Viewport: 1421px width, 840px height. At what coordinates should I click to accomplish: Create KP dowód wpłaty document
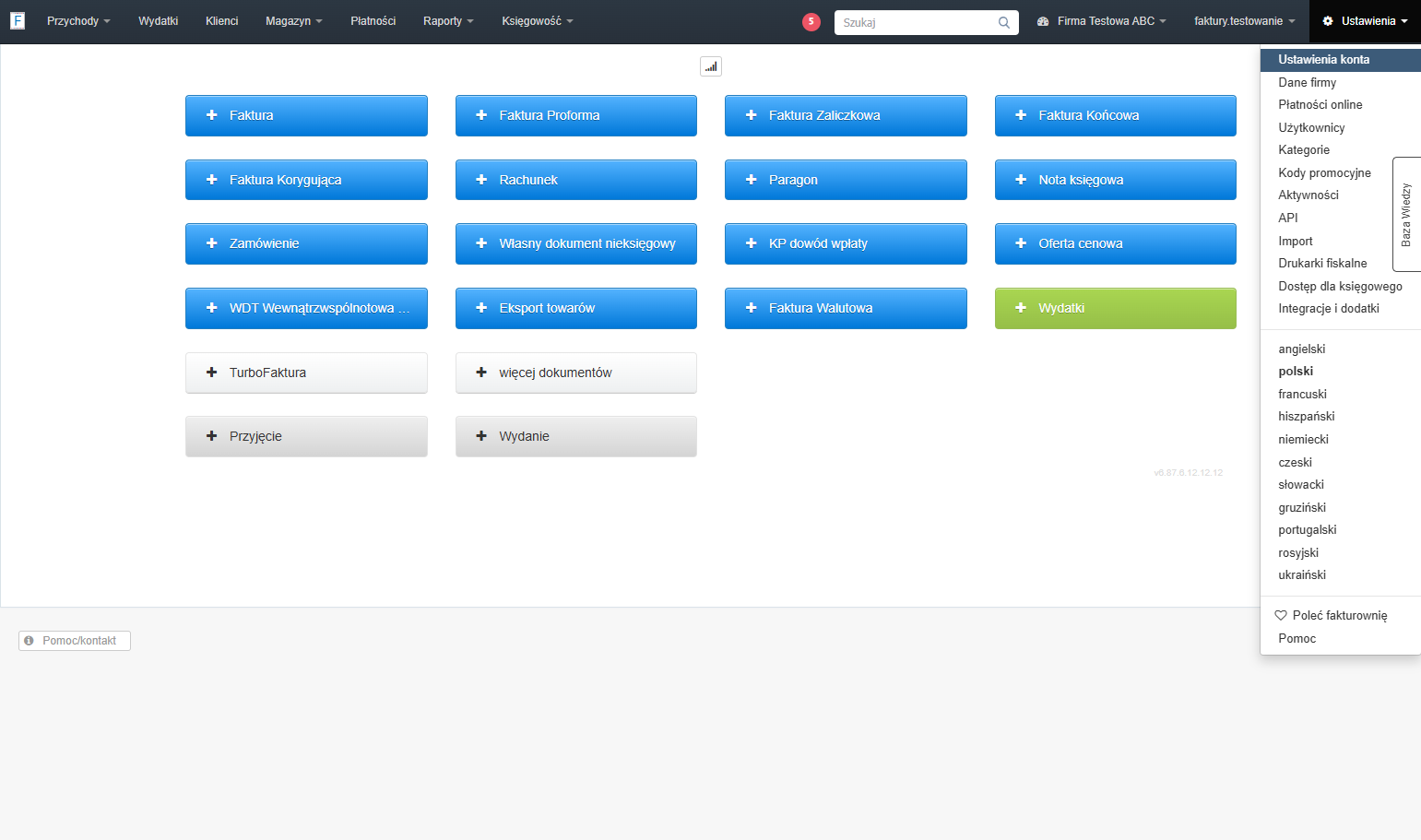846,243
